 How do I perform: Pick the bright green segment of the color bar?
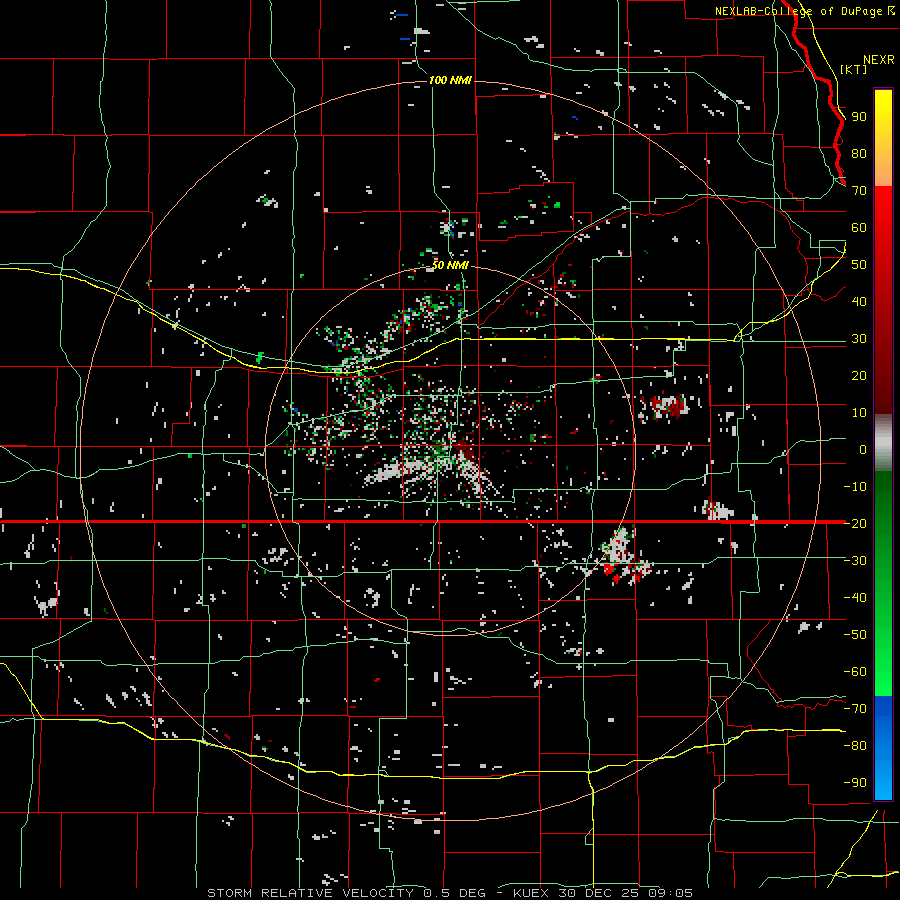click(x=883, y=649)
